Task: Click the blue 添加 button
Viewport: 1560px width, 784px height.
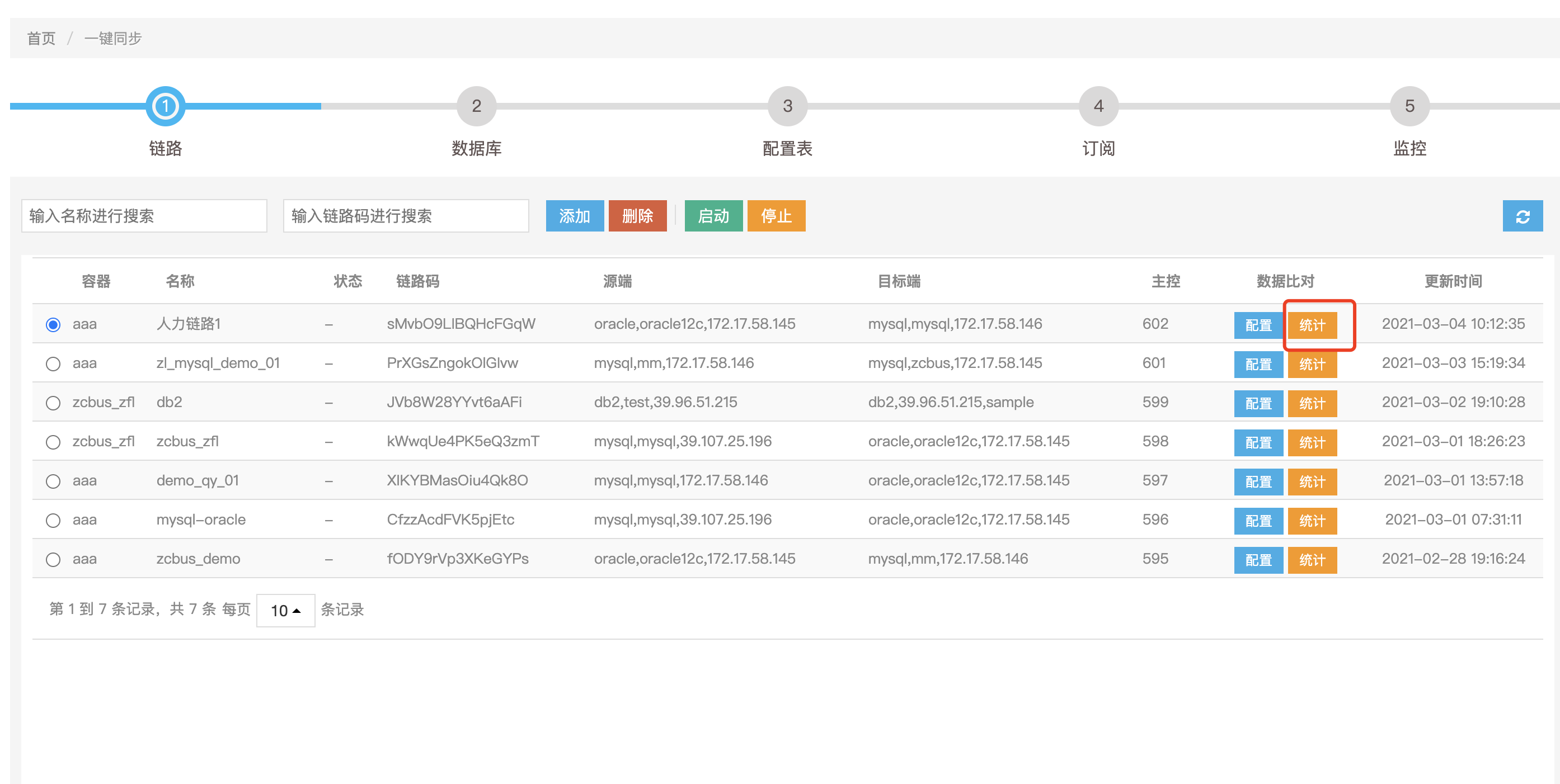Action: click(574, 216)
